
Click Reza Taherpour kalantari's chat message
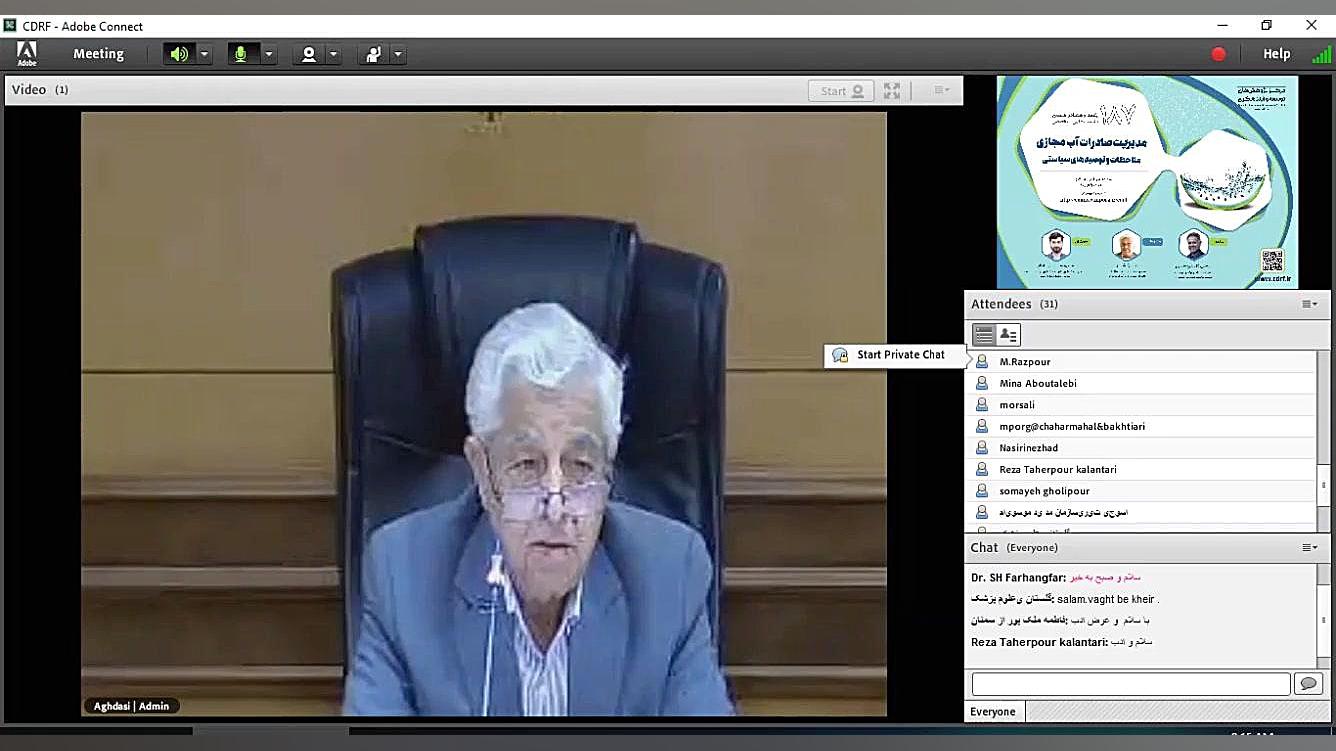[1062, 642]
